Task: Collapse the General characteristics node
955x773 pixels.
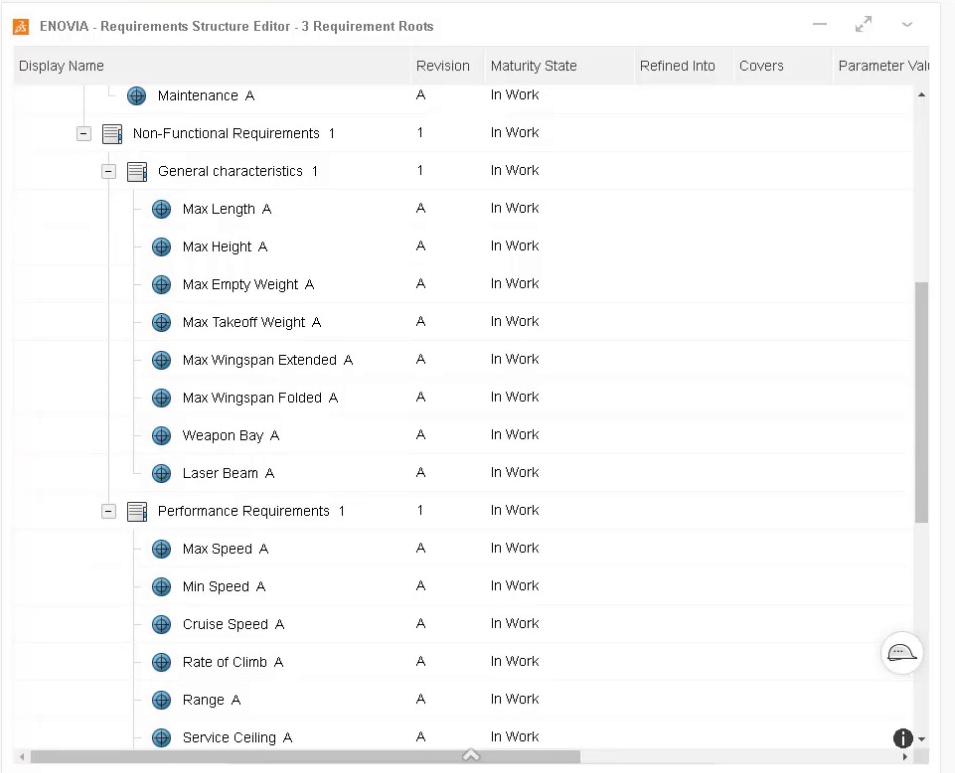Action: [x=108, y=171]
